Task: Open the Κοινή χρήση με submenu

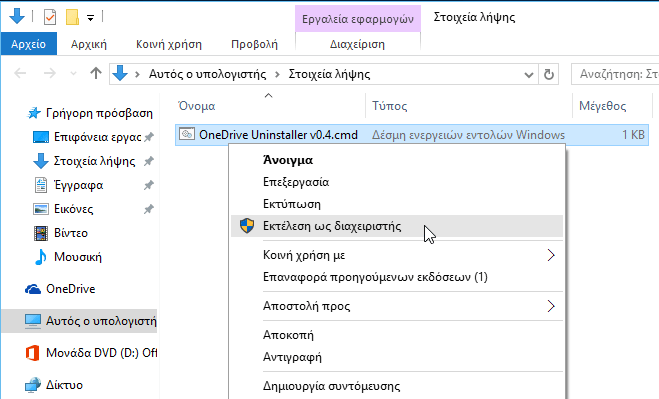Action: (397, 255)
